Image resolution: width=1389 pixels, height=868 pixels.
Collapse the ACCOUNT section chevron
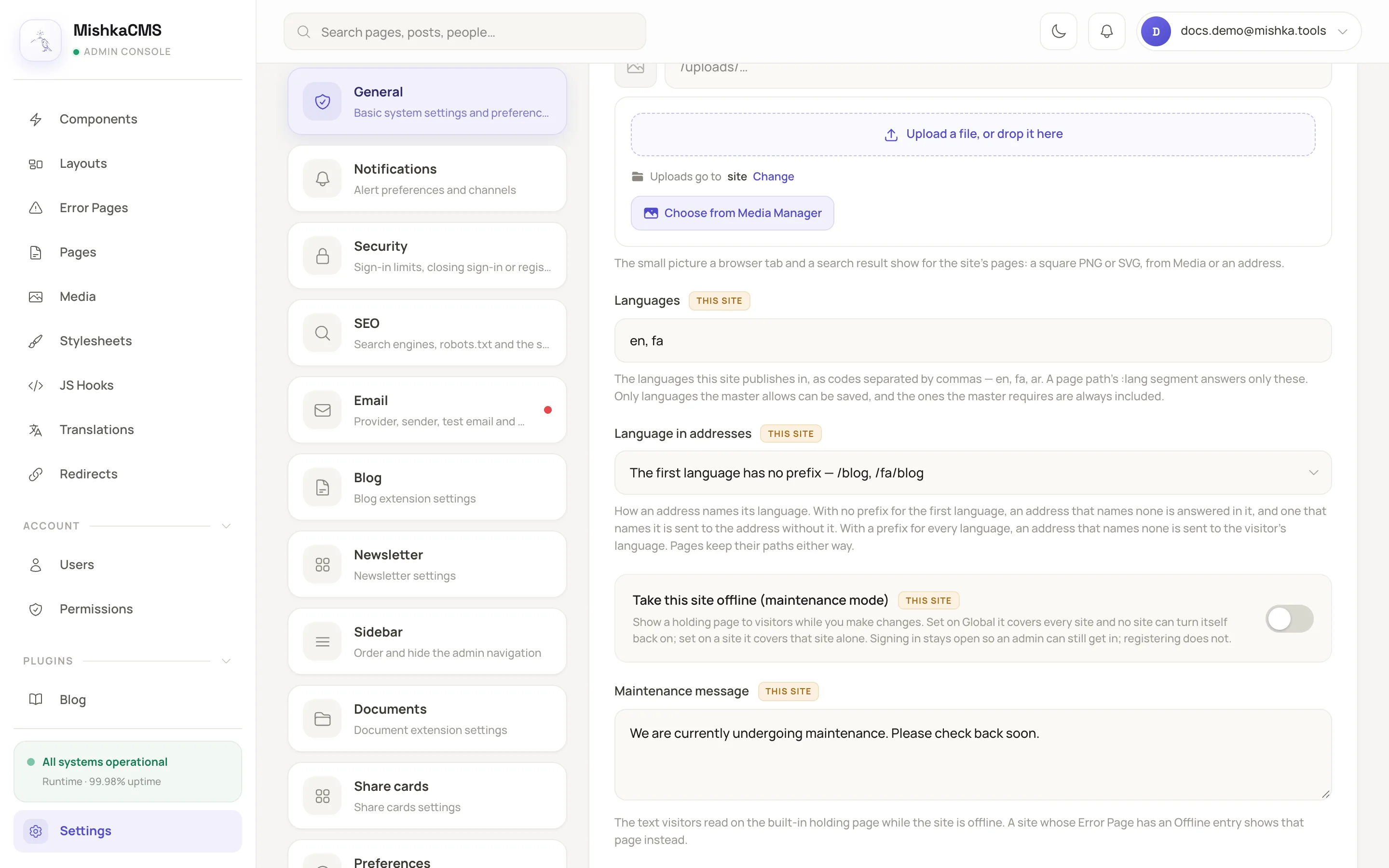pyautogui.click(x=226, y=526)
